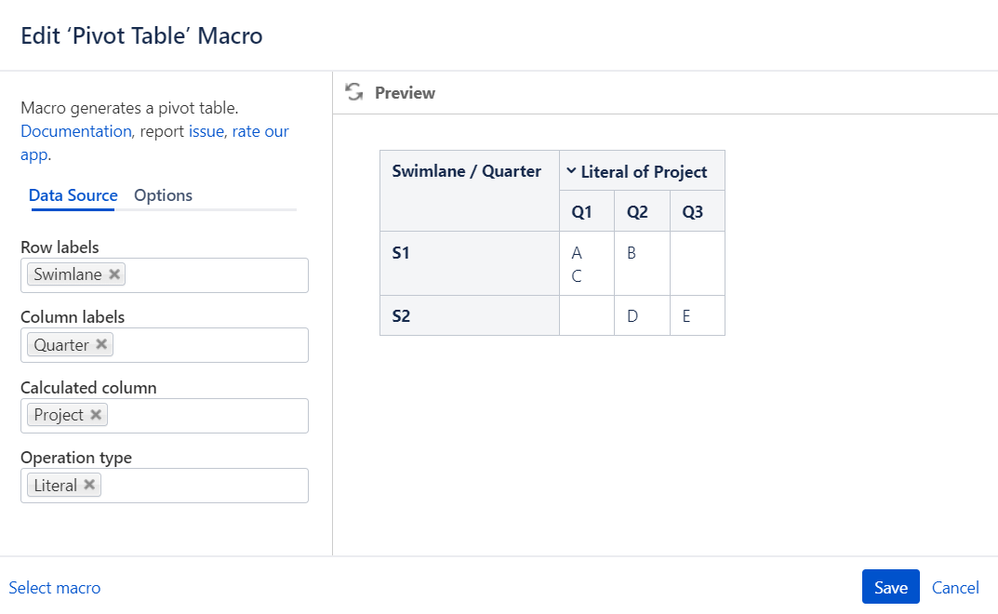Open the Row labels field to add values
Screen dimensions: 998x614
point(220,274)
